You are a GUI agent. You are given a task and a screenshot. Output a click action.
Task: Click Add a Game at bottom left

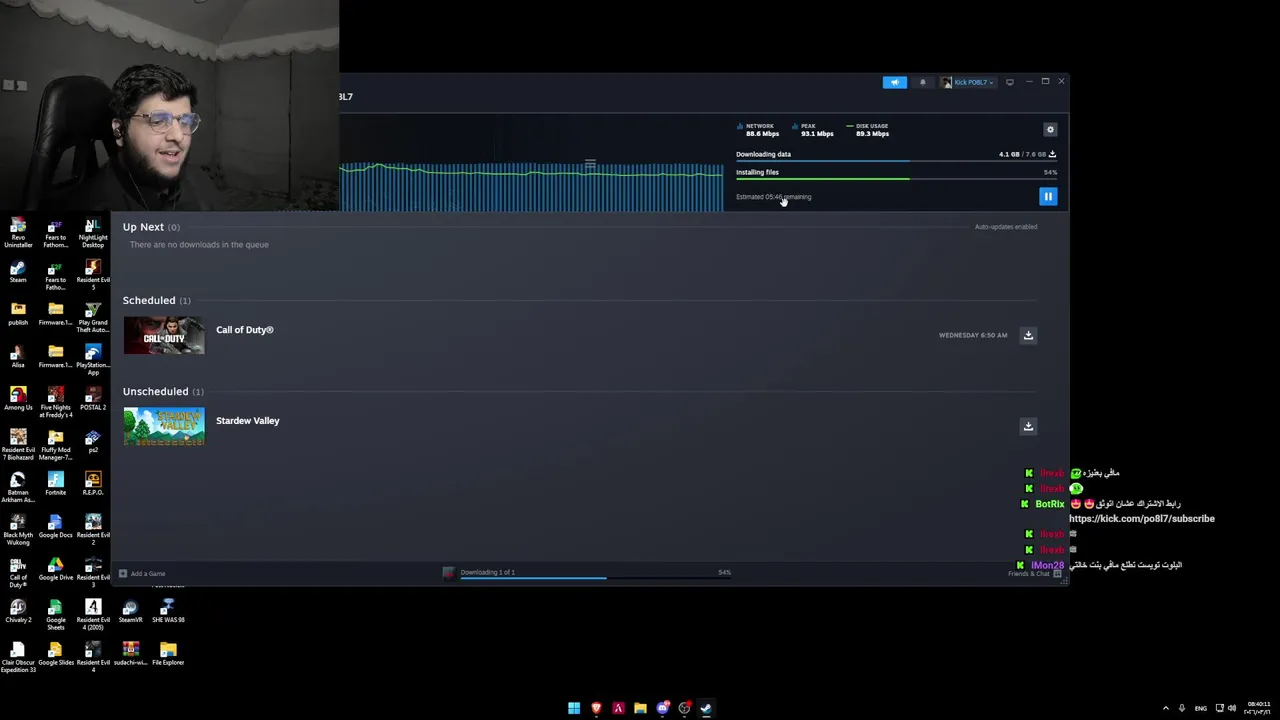tap(142, 574)
